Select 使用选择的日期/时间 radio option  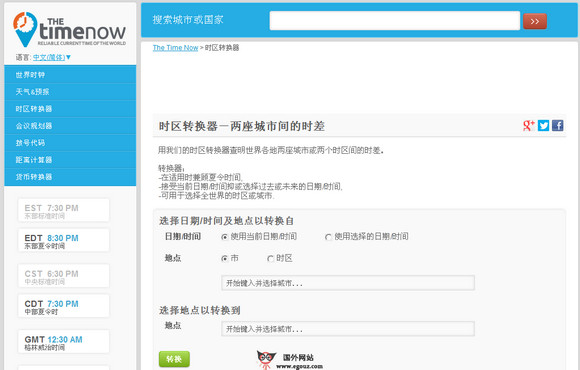point(328,237)
